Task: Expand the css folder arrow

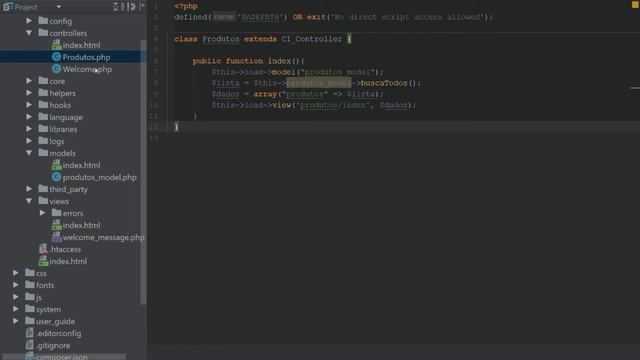Action: click(x=16, y=273)
